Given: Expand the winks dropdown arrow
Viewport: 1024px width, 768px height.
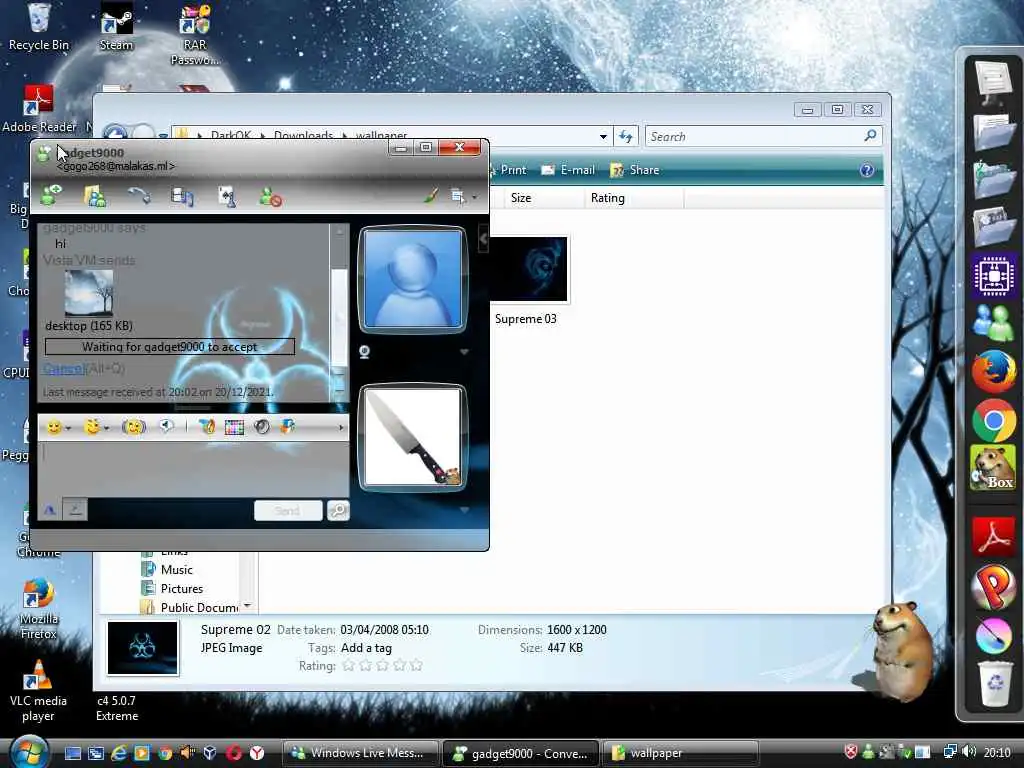Looking at the screenshot, I should [x=106, y=428].
